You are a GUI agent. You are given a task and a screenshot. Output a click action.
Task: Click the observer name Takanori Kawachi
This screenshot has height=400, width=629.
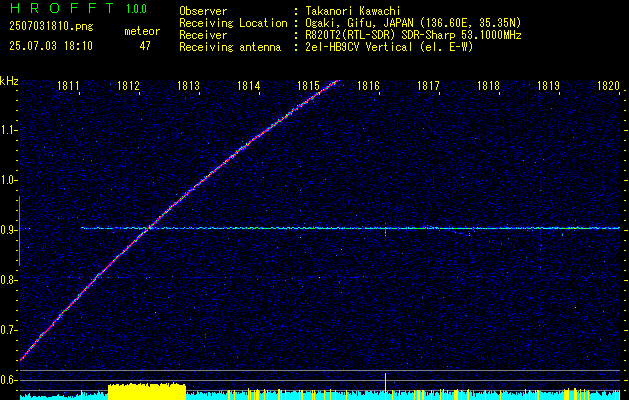352,11
